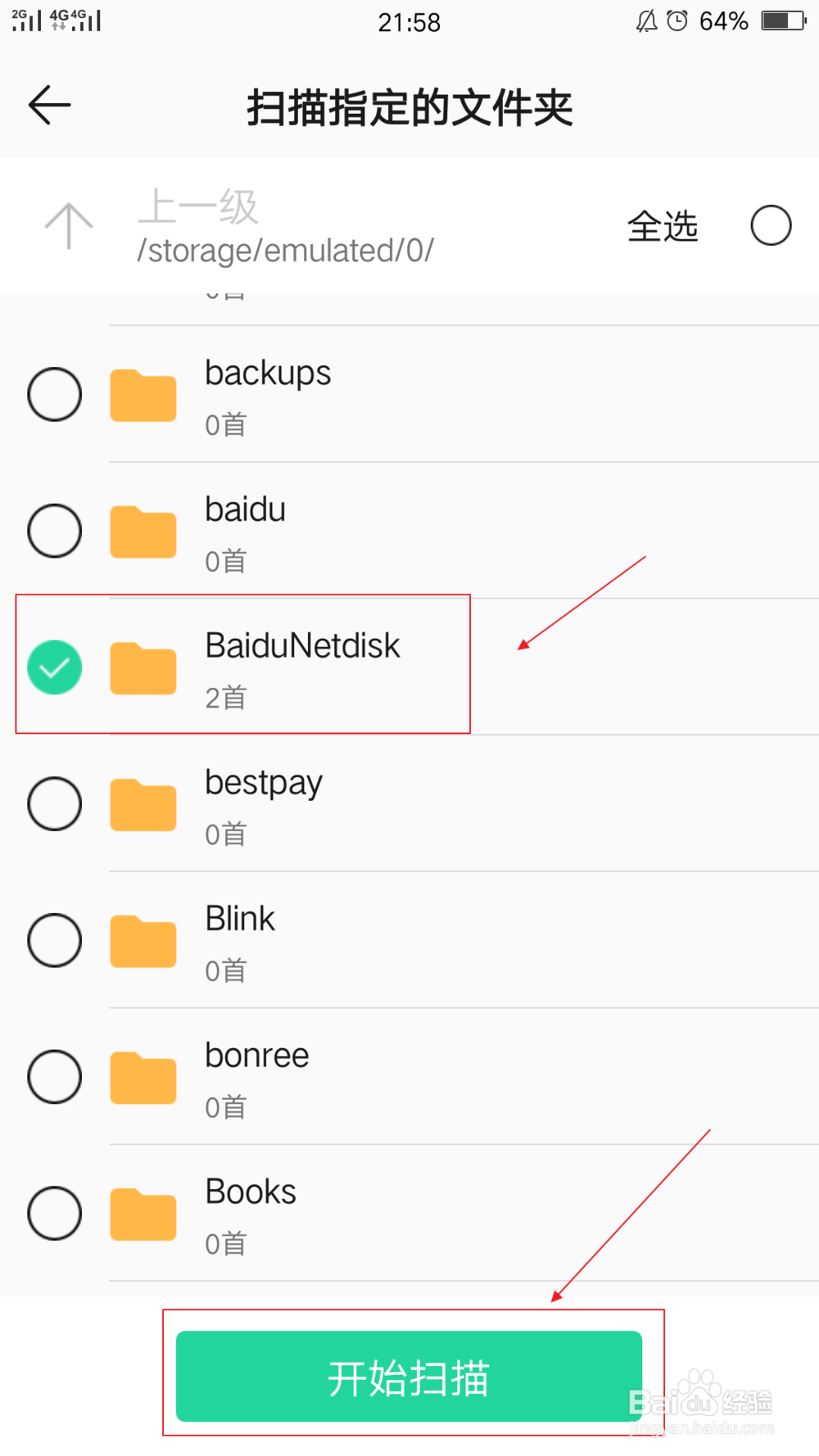Click the bonree folder icon
Image resolution: width=819 pixels, height=1456 pixels.
pyautogui.click(x=143, y=1078)
